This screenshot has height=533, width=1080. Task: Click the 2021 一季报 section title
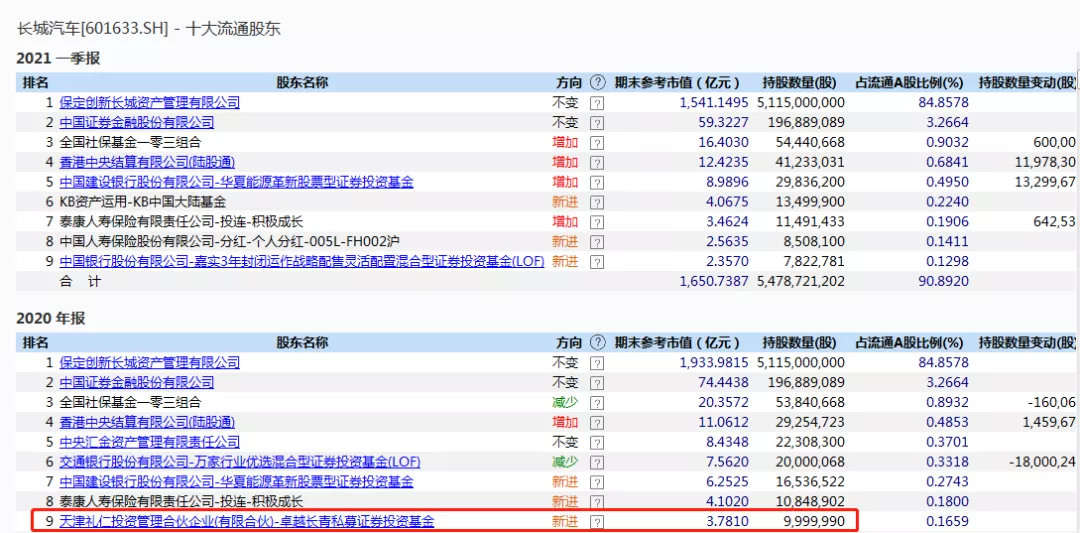click(59, 59)
